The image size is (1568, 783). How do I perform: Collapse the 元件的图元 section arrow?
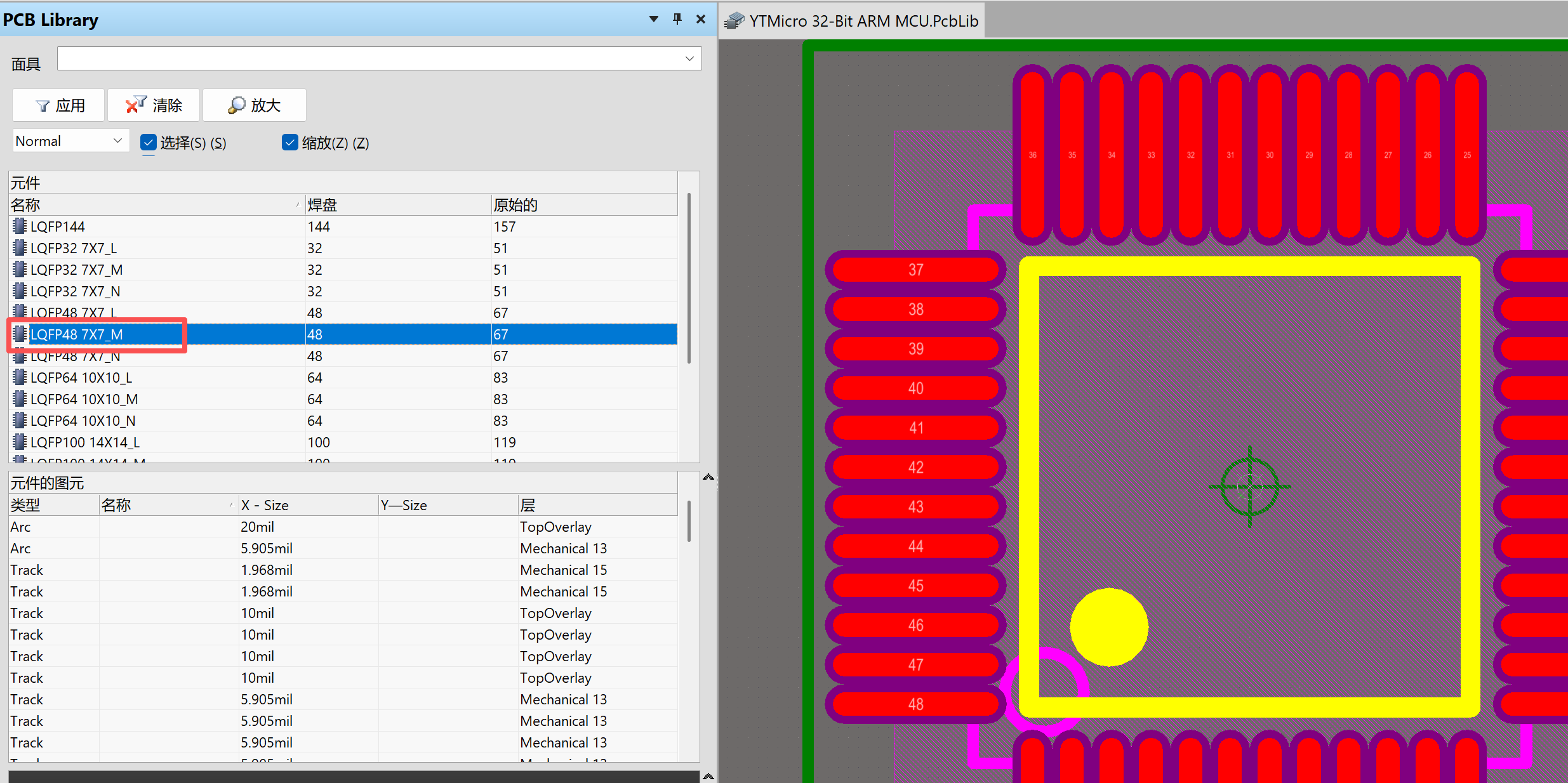point(708,477)
